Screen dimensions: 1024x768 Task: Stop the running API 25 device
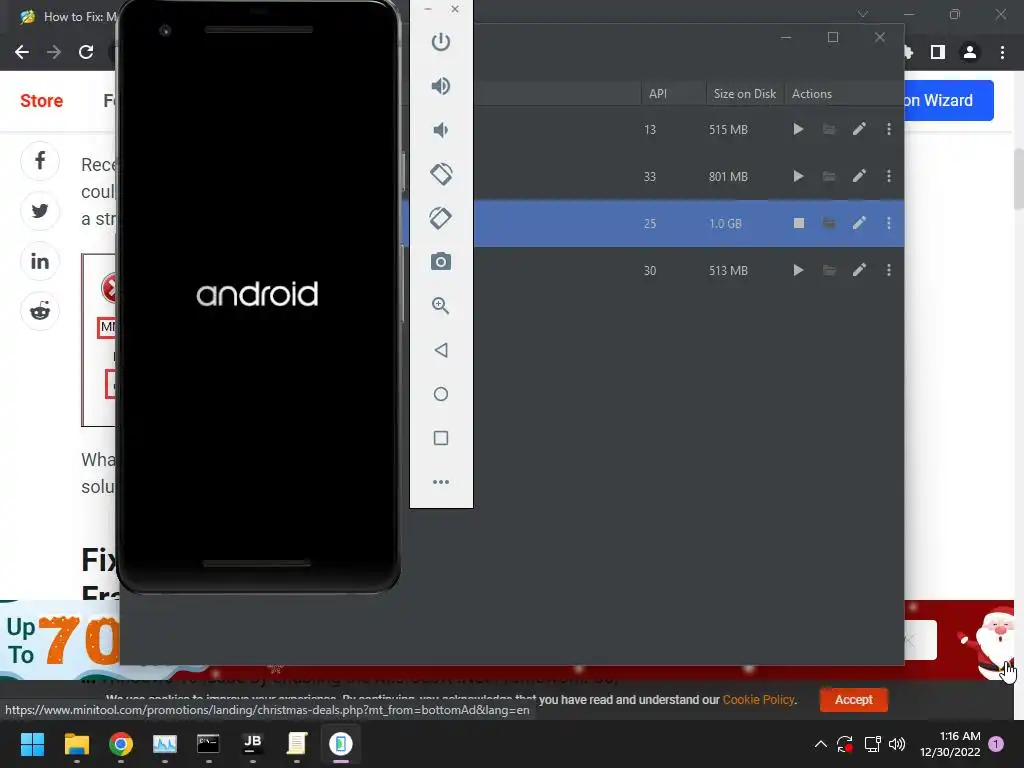click(798, 223)
